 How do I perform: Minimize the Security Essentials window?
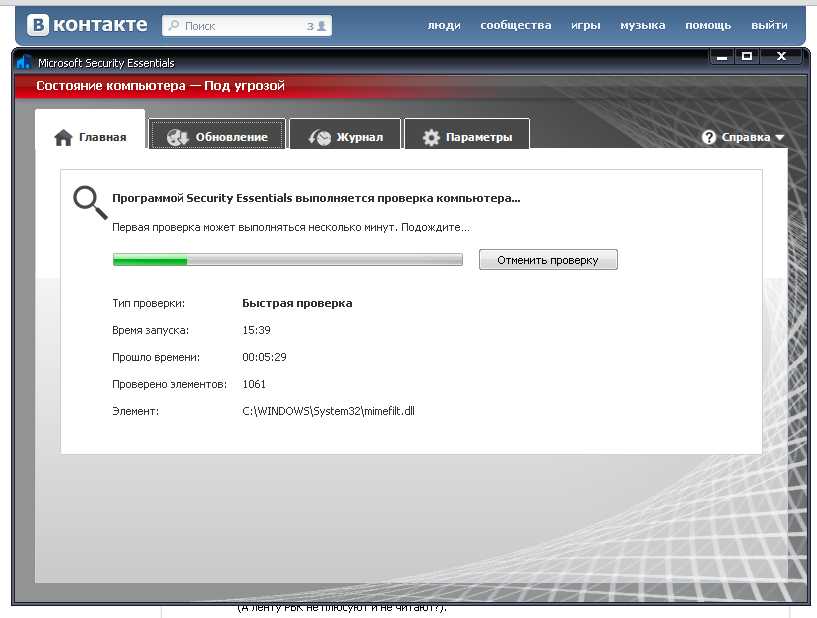tap(722, 57)
